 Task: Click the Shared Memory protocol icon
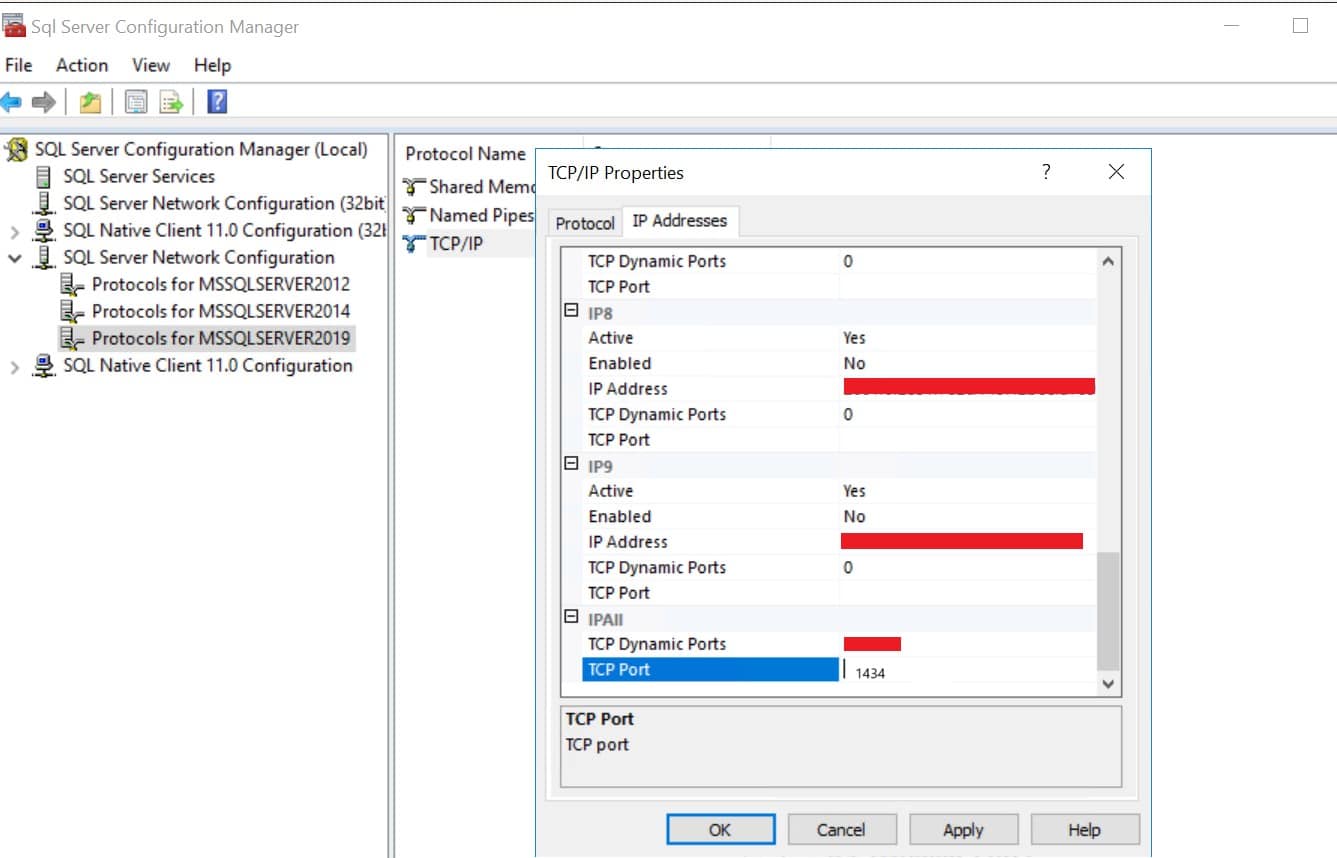[x=414, y=187]
